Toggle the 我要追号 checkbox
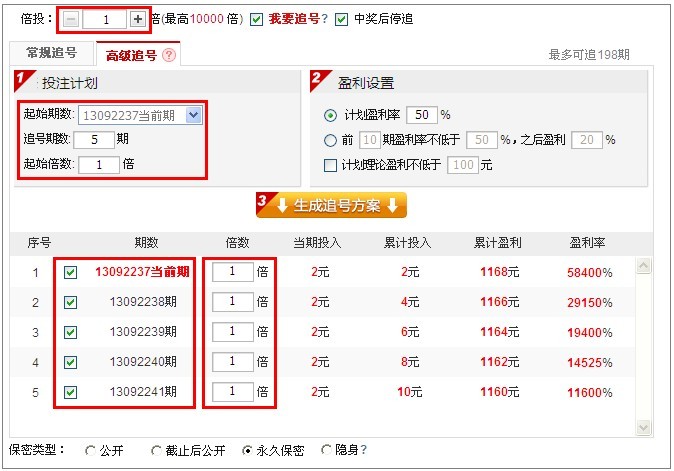This screenshot has height=471, width=674. 257,20
